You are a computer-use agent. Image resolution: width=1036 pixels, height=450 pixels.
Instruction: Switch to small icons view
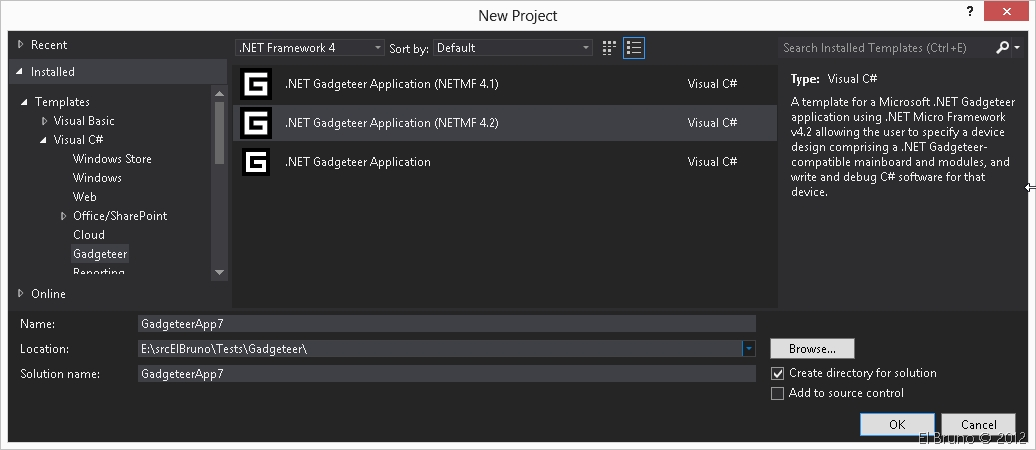[x=610, y=48]
